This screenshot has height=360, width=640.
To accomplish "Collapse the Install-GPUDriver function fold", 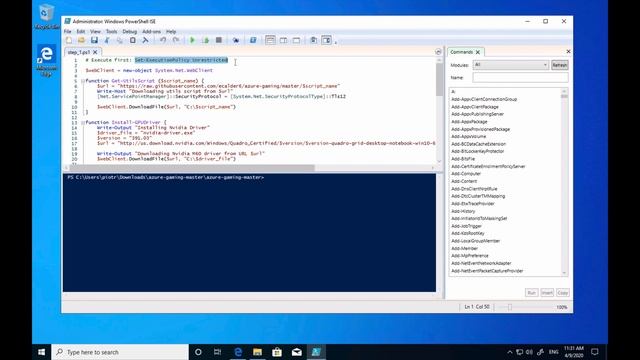I will [x=83, y=122].
